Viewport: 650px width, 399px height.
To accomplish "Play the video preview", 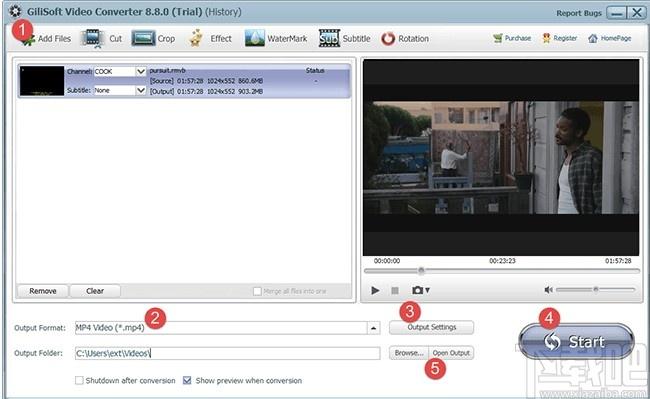I will (x=375, y=290).
